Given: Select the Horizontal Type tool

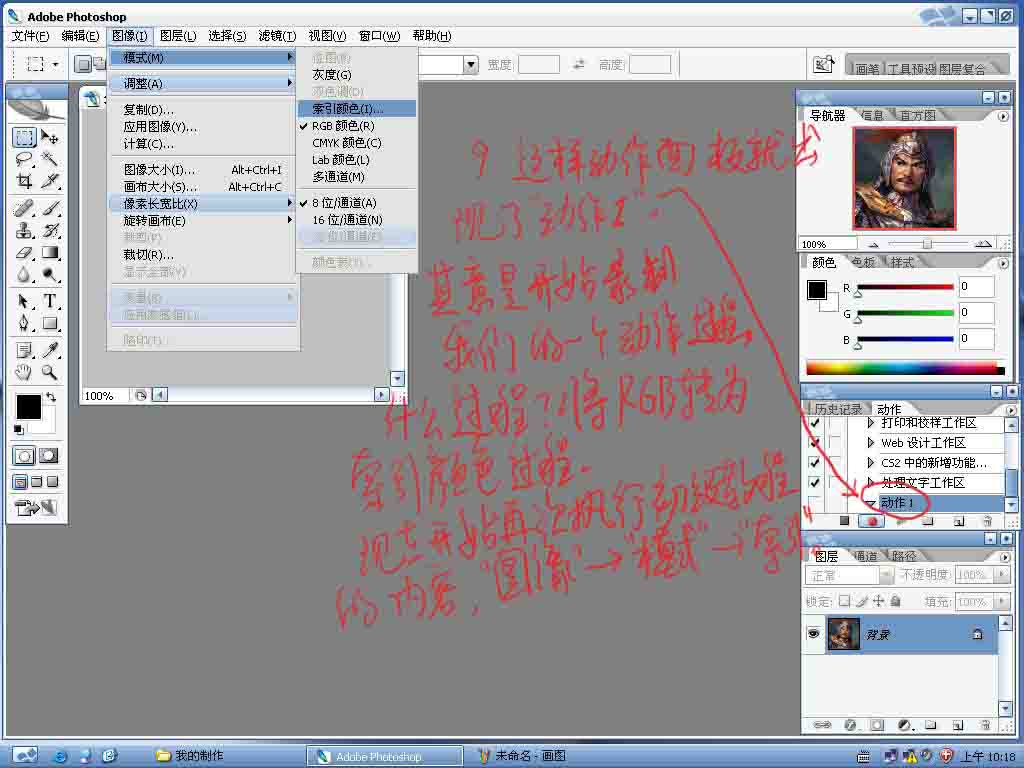Looking at the screenshot, I should point(49,301).
